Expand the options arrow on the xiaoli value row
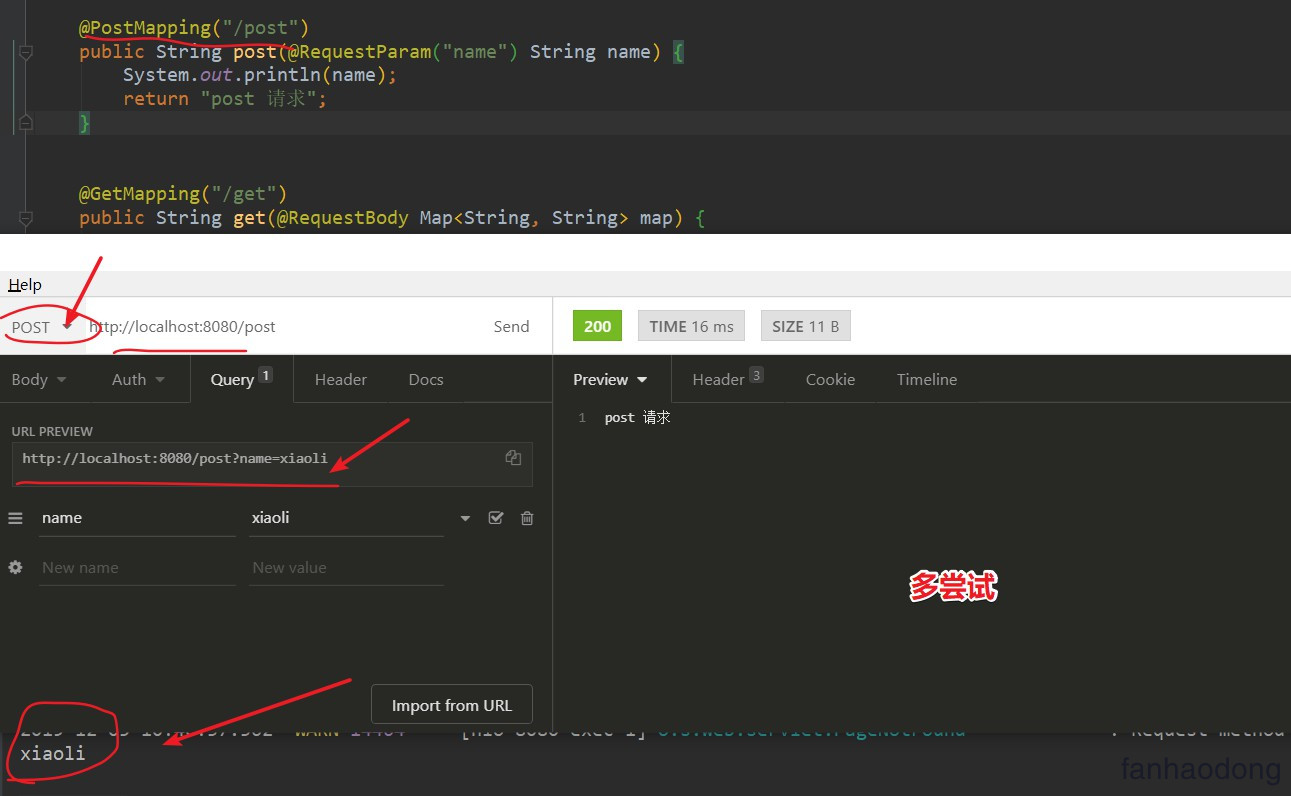Viewport: 1291px width, 796px height. (465, 519)
